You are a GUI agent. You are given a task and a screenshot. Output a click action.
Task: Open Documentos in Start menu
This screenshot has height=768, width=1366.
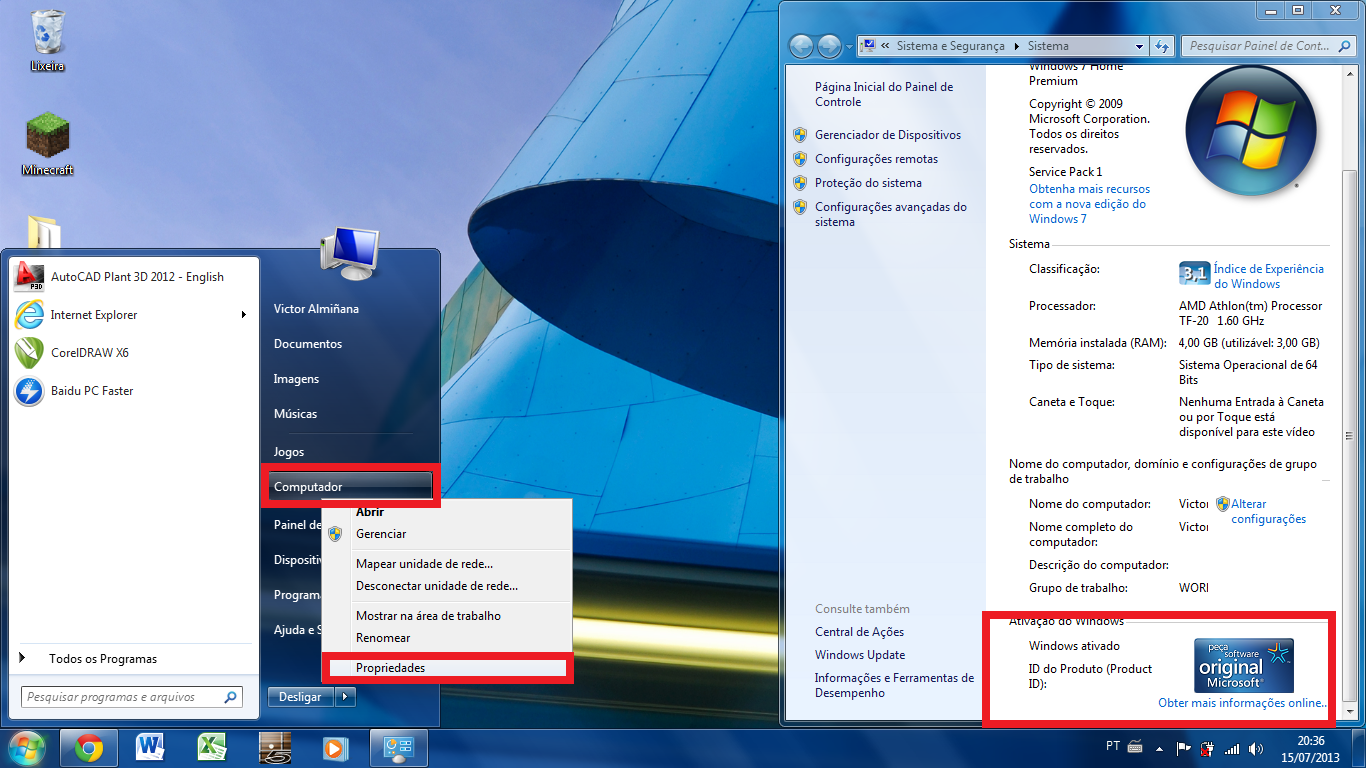coord(351,344)
